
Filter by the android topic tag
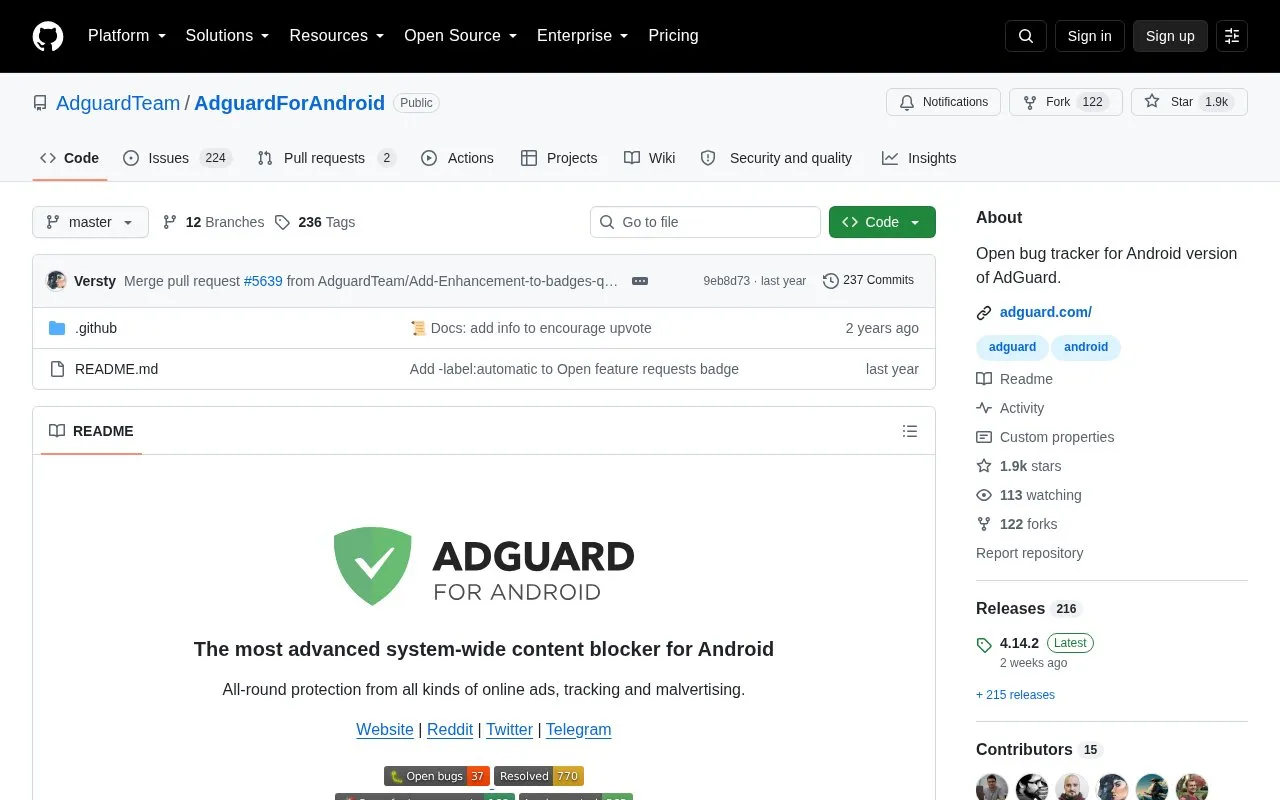click(1086, 347)
